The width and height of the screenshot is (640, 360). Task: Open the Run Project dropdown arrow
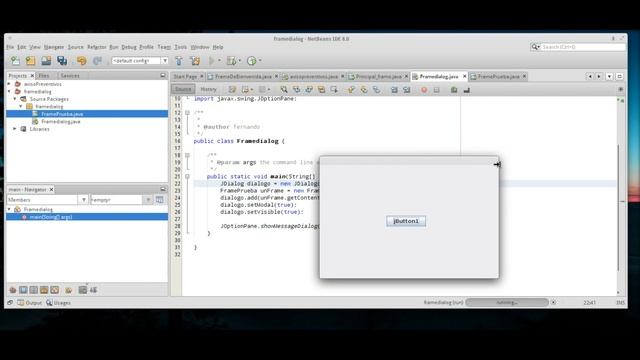point(219,61)
